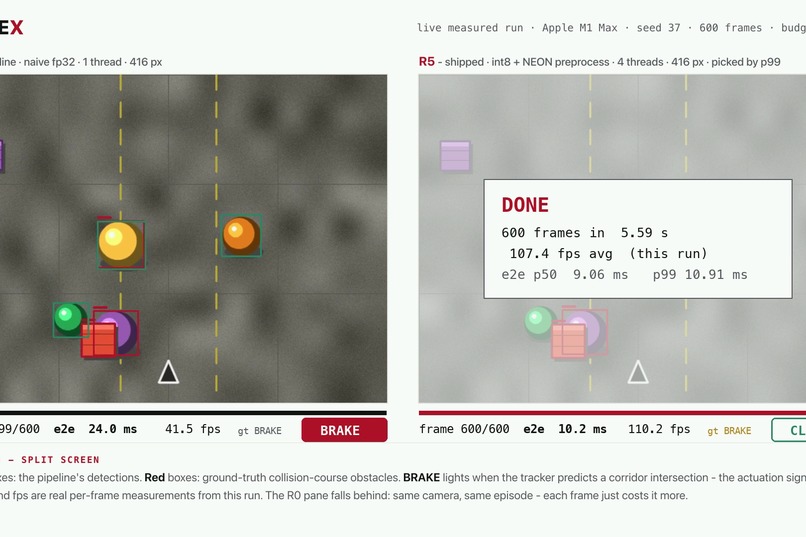806x537 pixels.
Task: Click the faded red crate in the right pane
Action: point(569,340)
